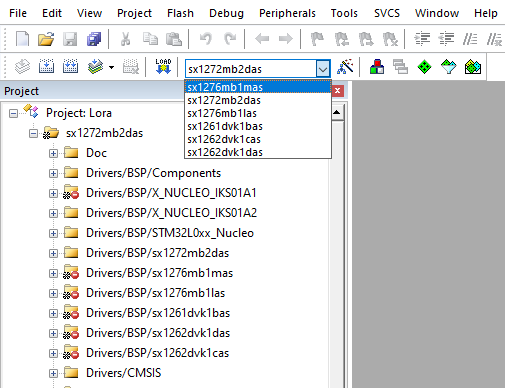Click the Undo arrow icon
The width and height of the screenshot is (505, 388).
(x=205, y=39)
